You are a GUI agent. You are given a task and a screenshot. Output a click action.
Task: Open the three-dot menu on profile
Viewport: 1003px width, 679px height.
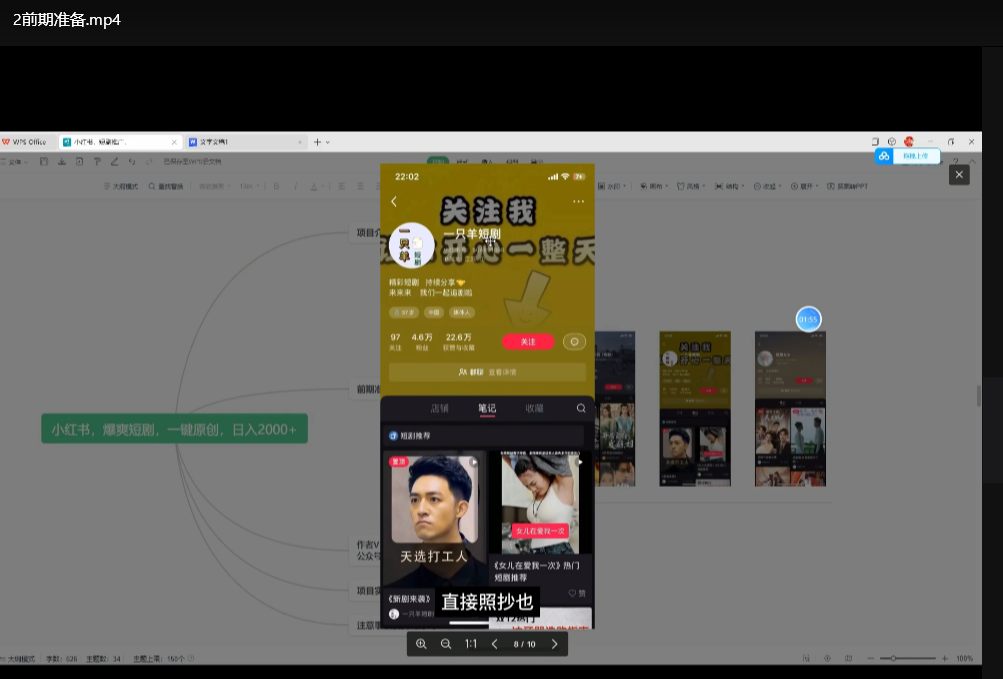point(578,202)
